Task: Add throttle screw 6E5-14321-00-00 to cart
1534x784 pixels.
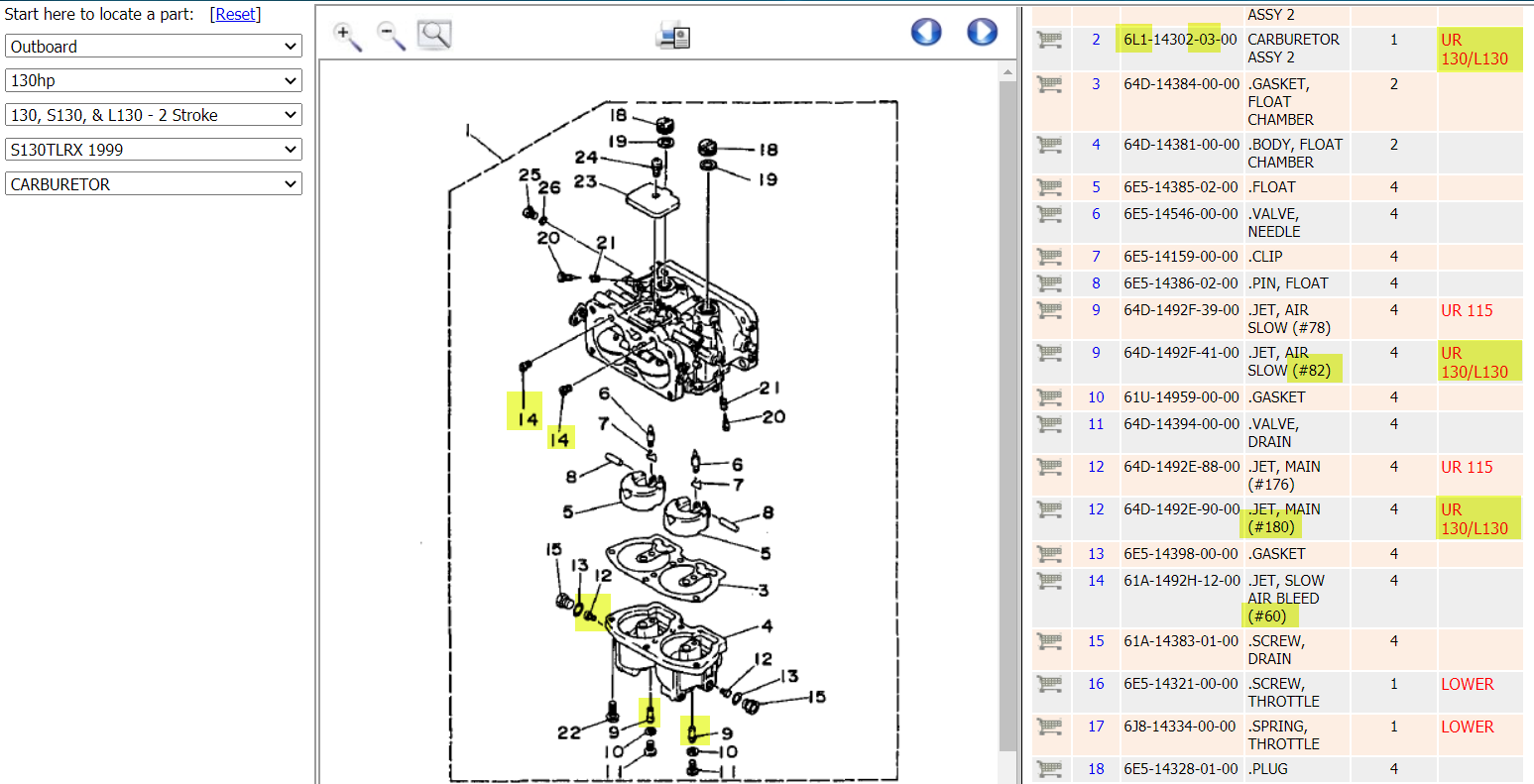Action: pos(1049,683)
